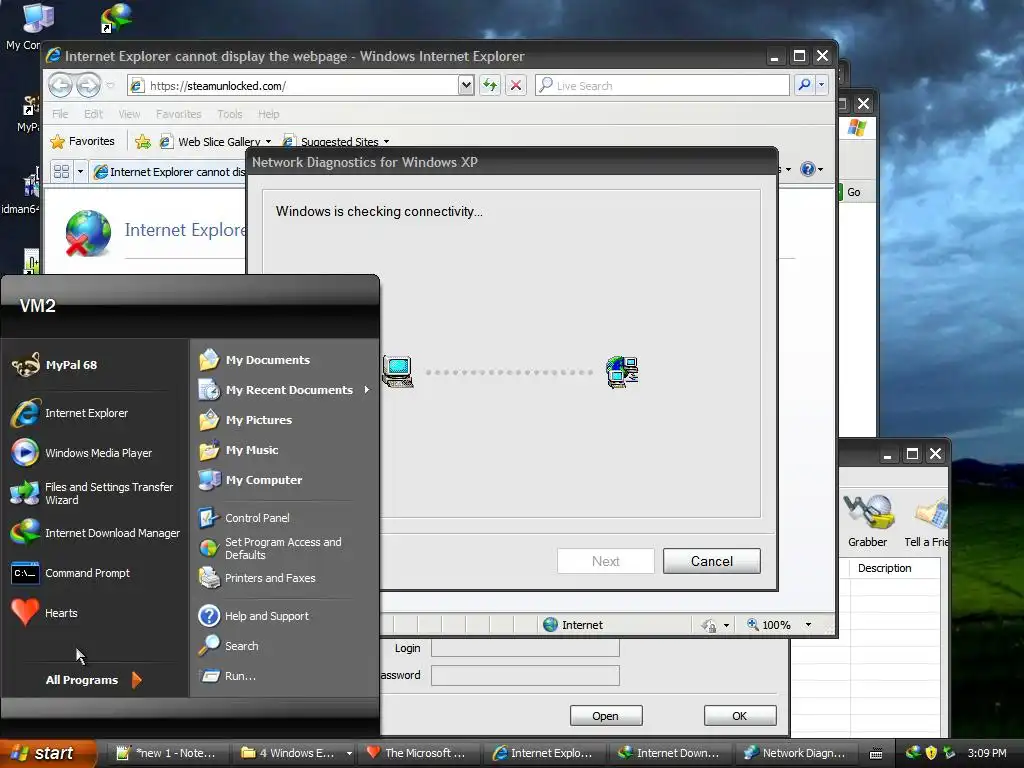Click the Quick Tabs button in IE
The width and height of the screenshot is (1024, 768).
61,172
